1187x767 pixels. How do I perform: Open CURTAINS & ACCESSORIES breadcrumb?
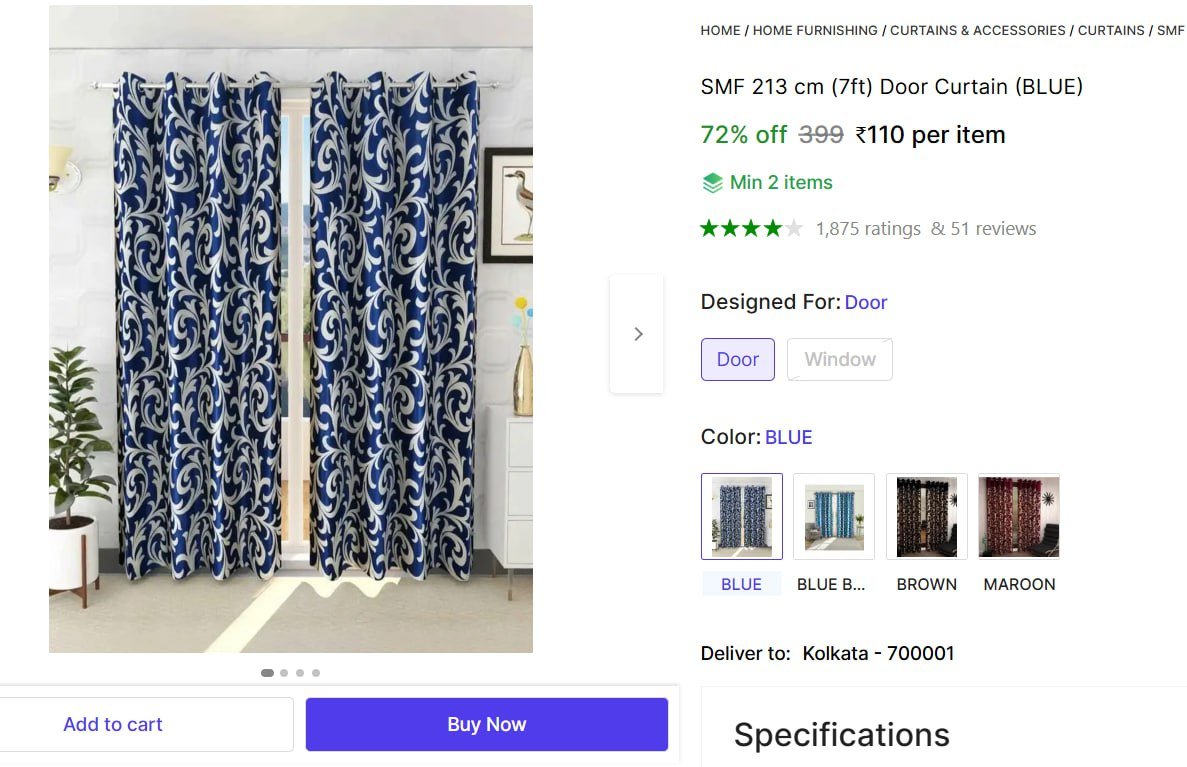click(x=978, y=31)
